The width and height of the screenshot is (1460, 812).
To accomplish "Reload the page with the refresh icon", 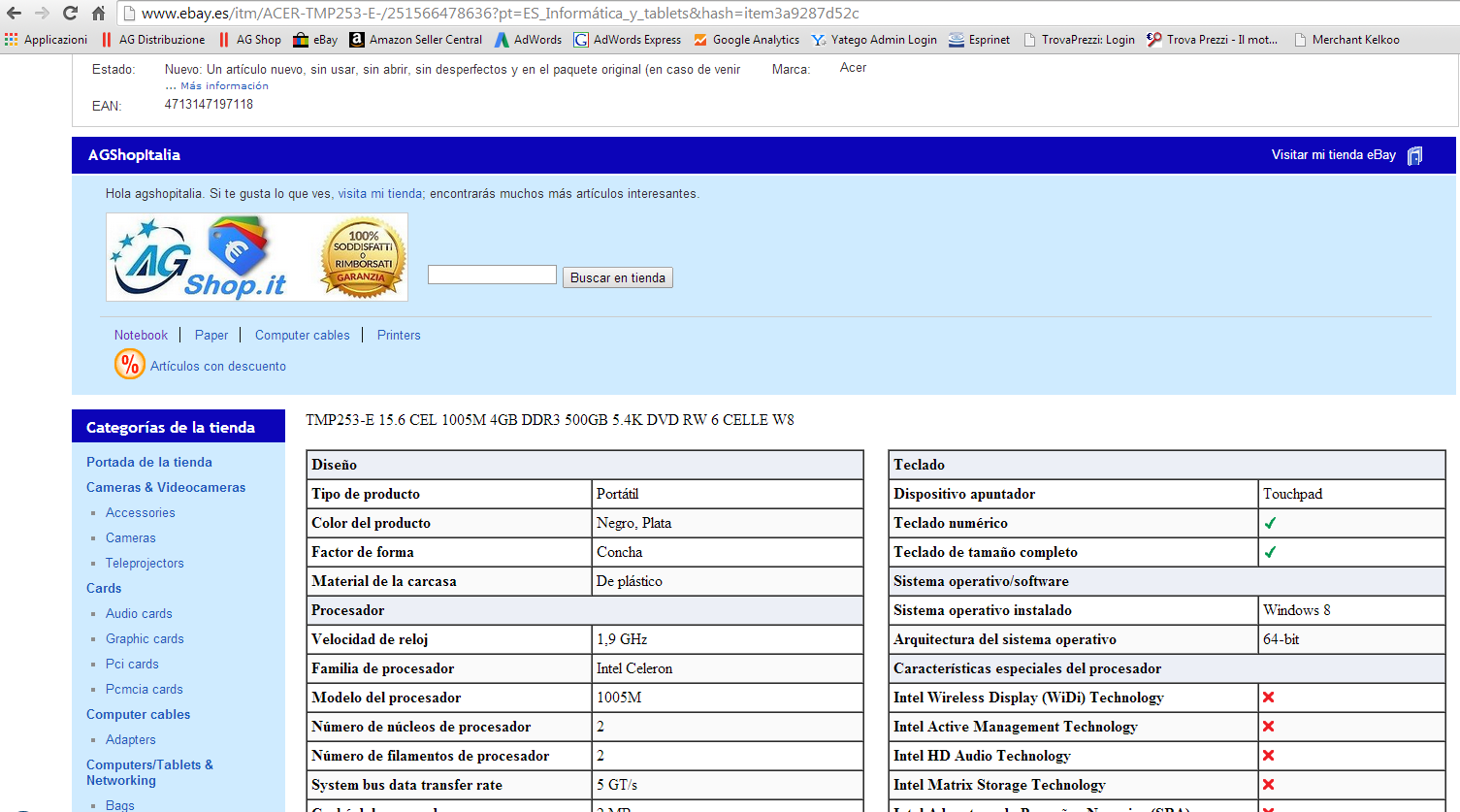I will pos(70,14).
